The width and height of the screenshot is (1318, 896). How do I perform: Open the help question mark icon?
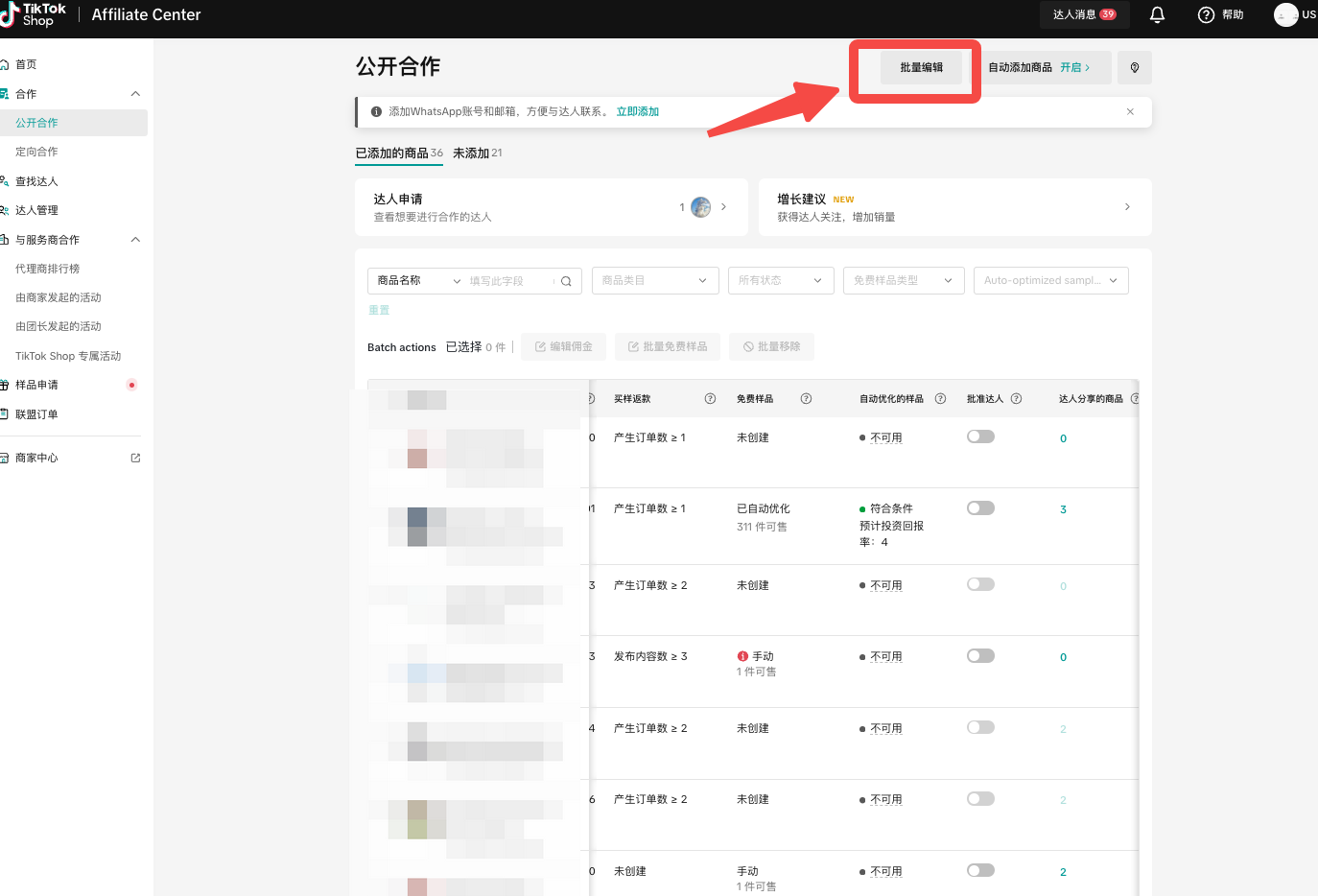[x=1206, y=14]
